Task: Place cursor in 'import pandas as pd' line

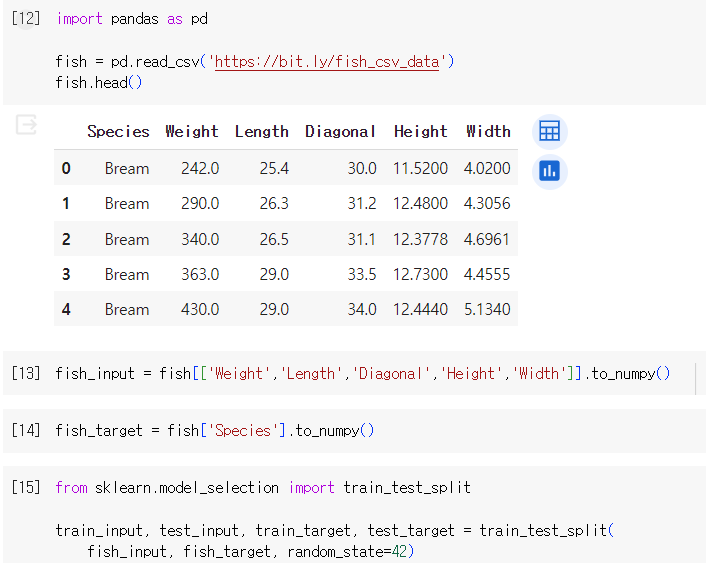Action: 132,19
